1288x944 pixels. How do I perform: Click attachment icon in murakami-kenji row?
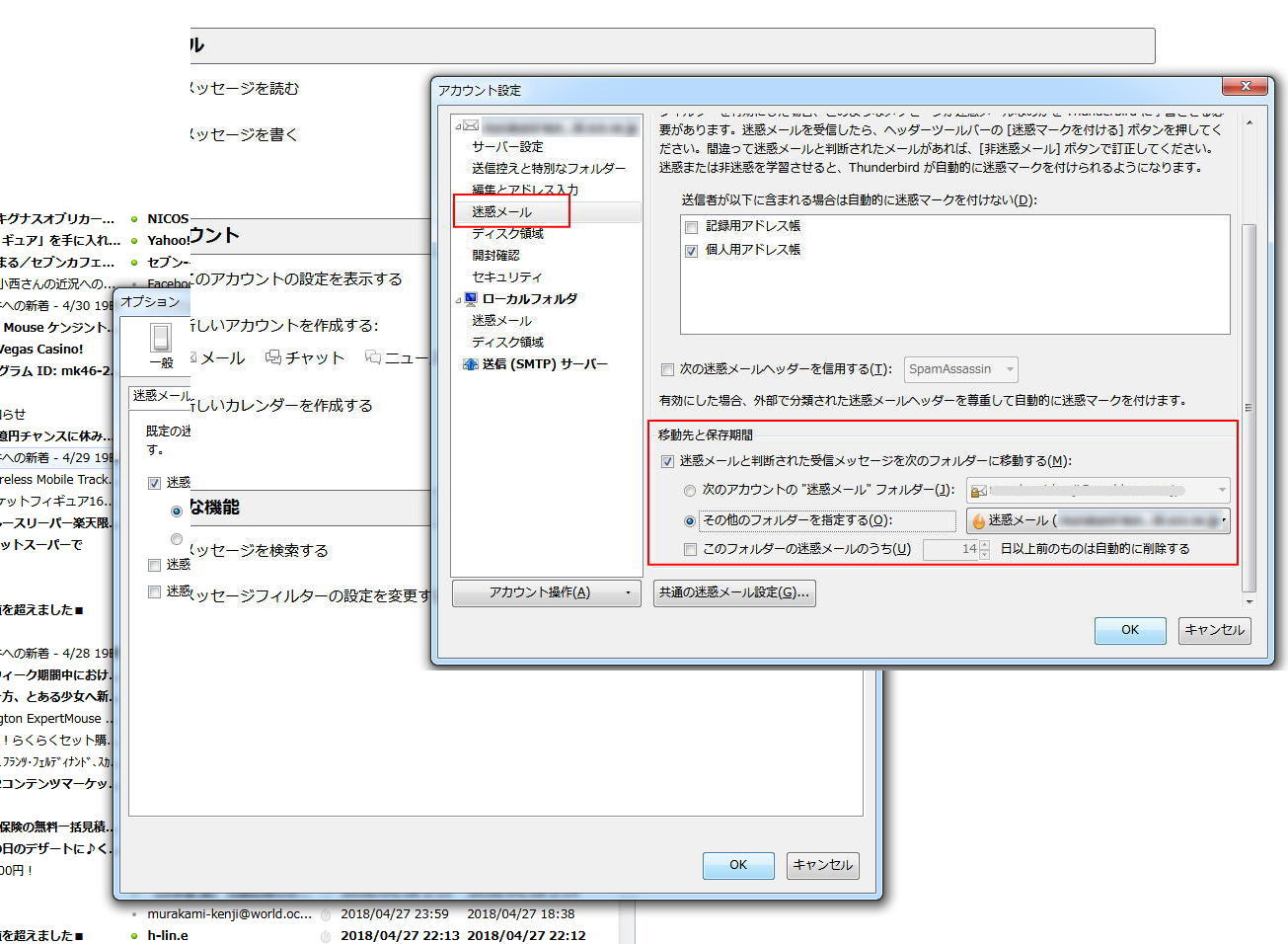pos(326,914)
